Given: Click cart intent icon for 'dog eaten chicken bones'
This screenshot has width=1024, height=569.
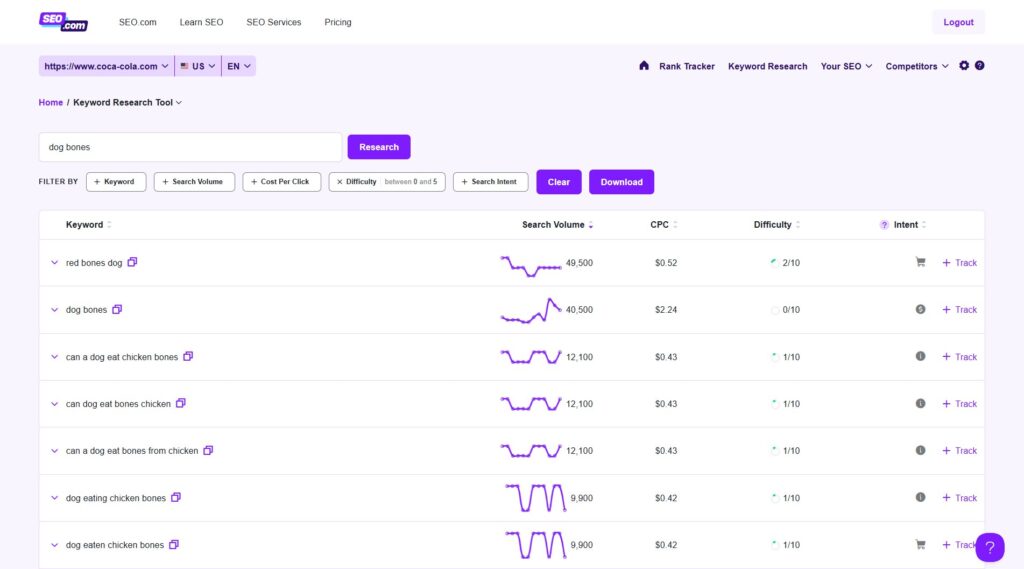Looking at the screenshot, I should coord(920,544).
